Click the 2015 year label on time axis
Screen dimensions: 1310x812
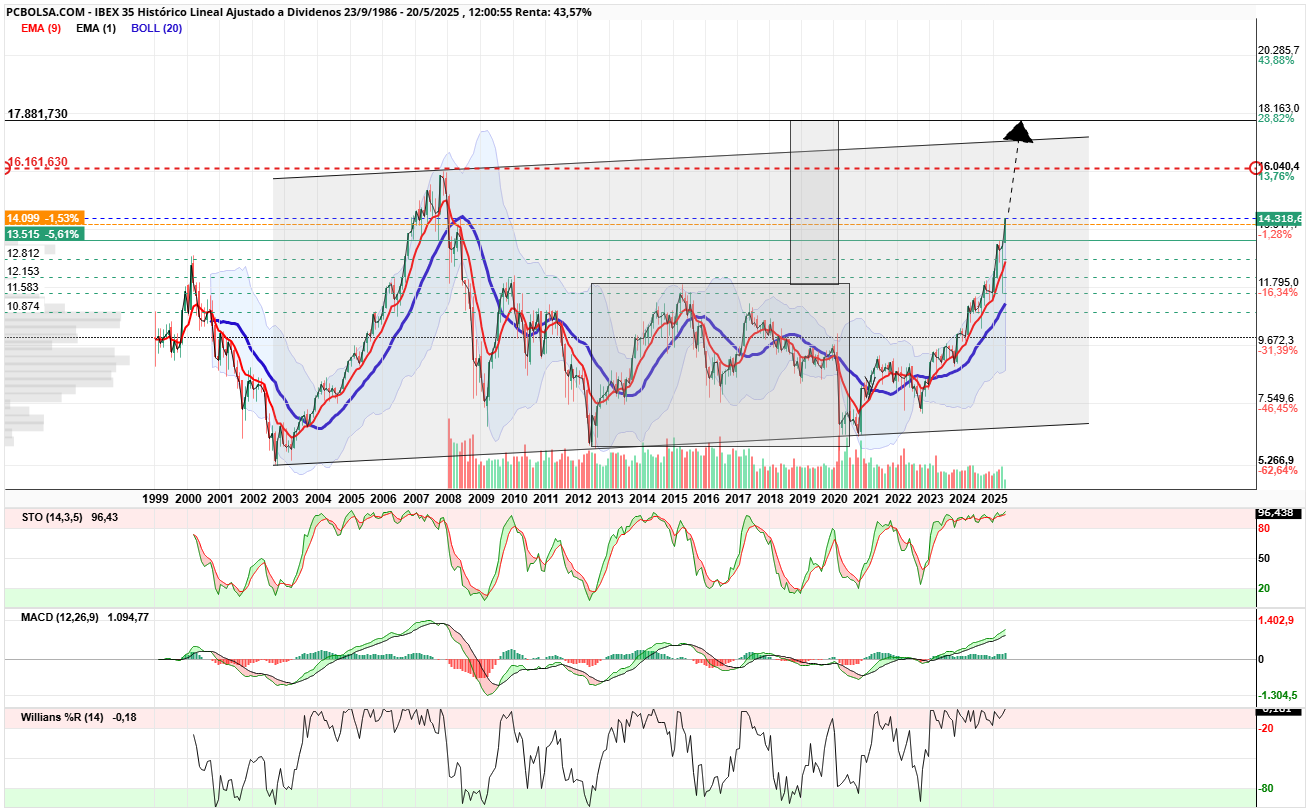(x=674, y=498)
